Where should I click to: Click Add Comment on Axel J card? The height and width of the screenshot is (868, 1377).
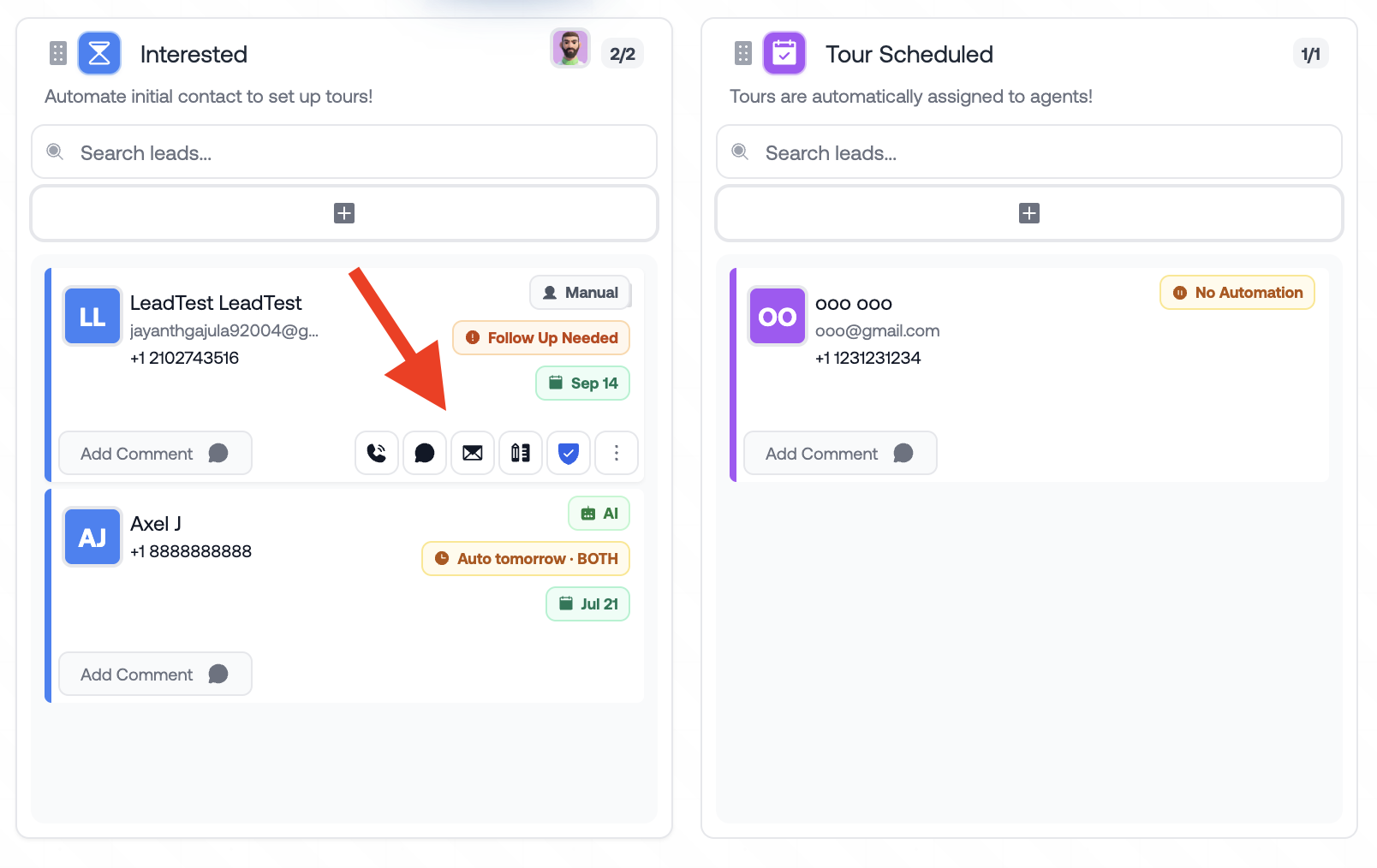(x=155, y=674)
